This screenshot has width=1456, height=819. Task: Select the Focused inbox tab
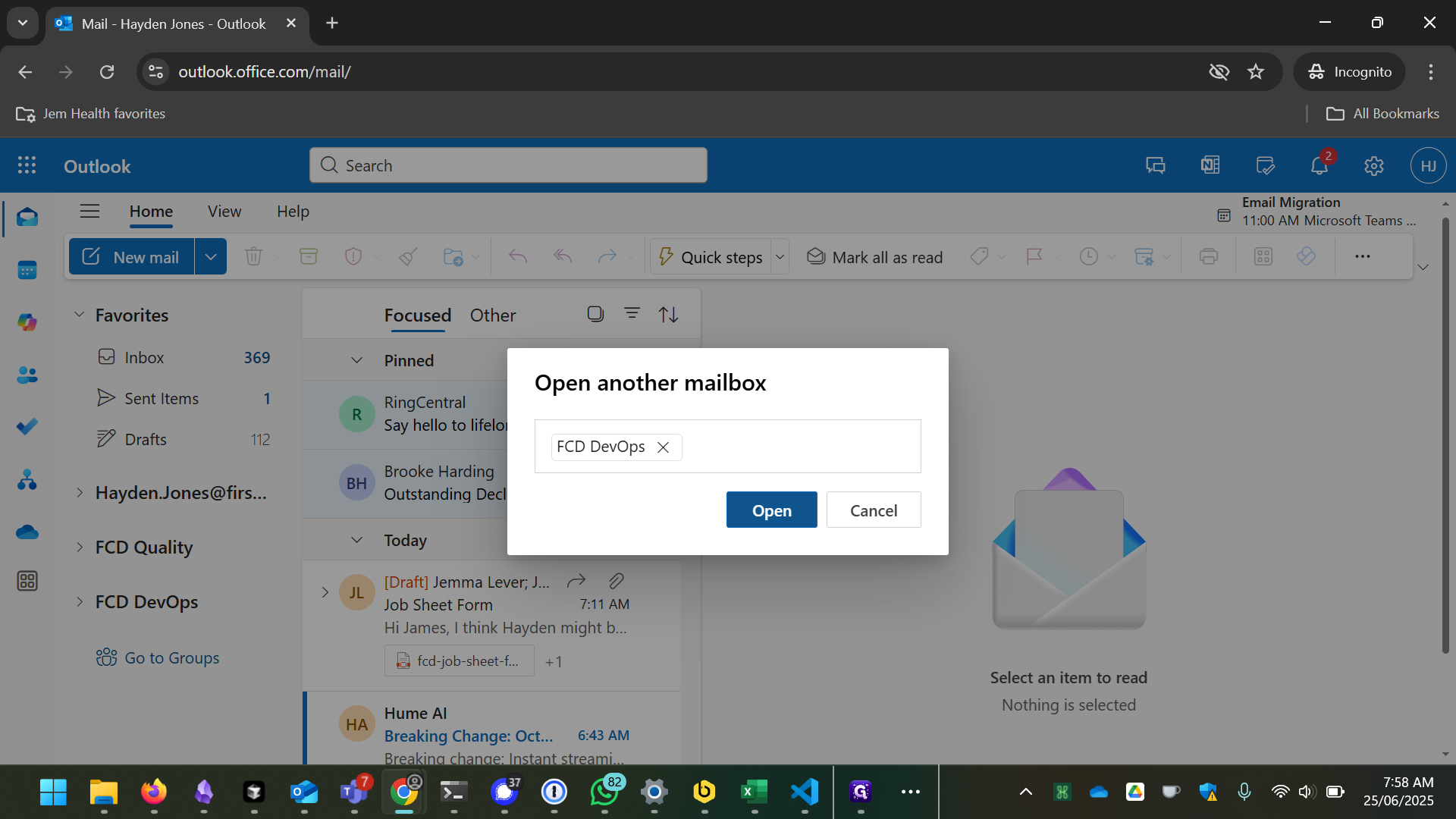[418, 315]
